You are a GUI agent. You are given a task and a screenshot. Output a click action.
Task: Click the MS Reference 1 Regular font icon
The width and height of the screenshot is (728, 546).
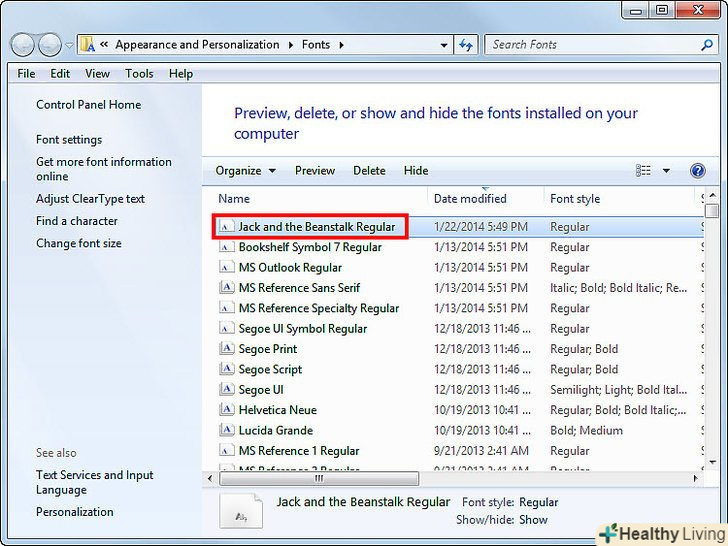226,451
